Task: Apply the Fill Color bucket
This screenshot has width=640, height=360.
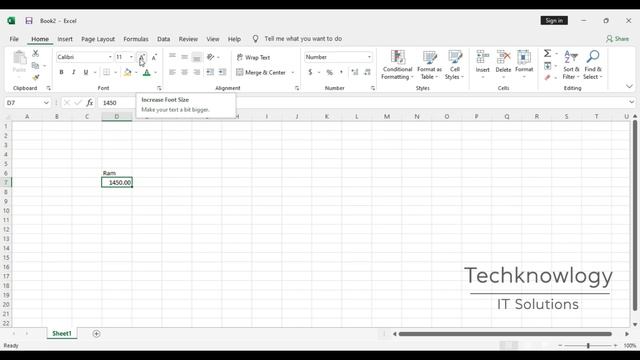Action: coord(127,72)
